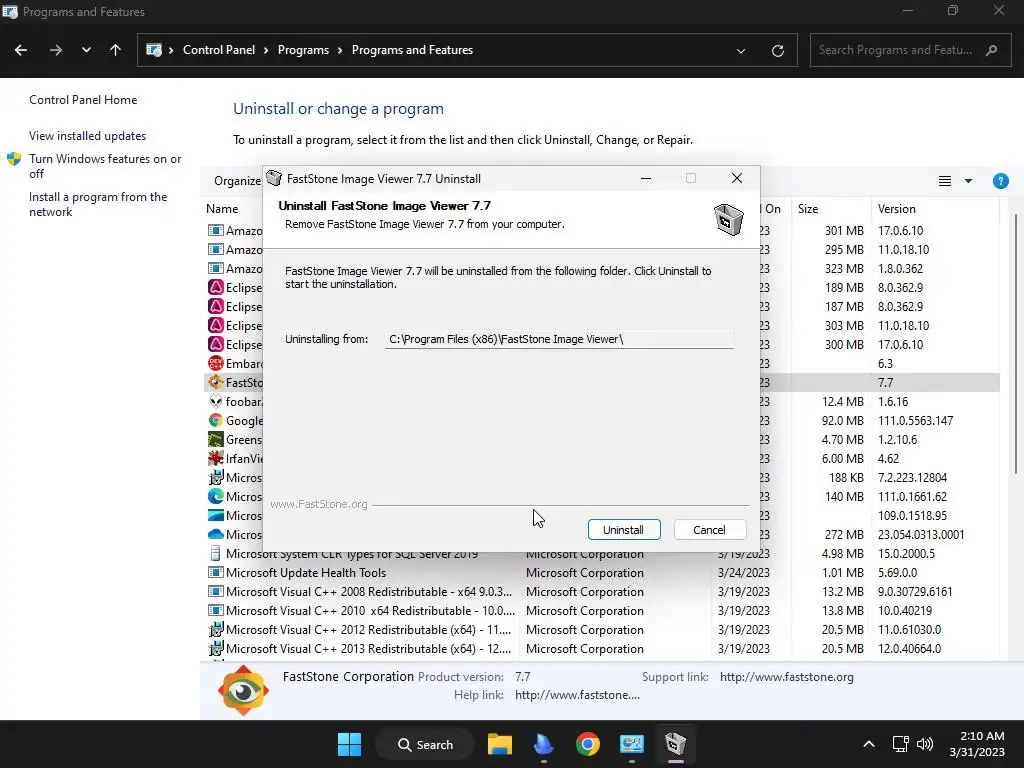Sort list by Version column header
The width and height of the screenshot is (1024, 768).
896,209
